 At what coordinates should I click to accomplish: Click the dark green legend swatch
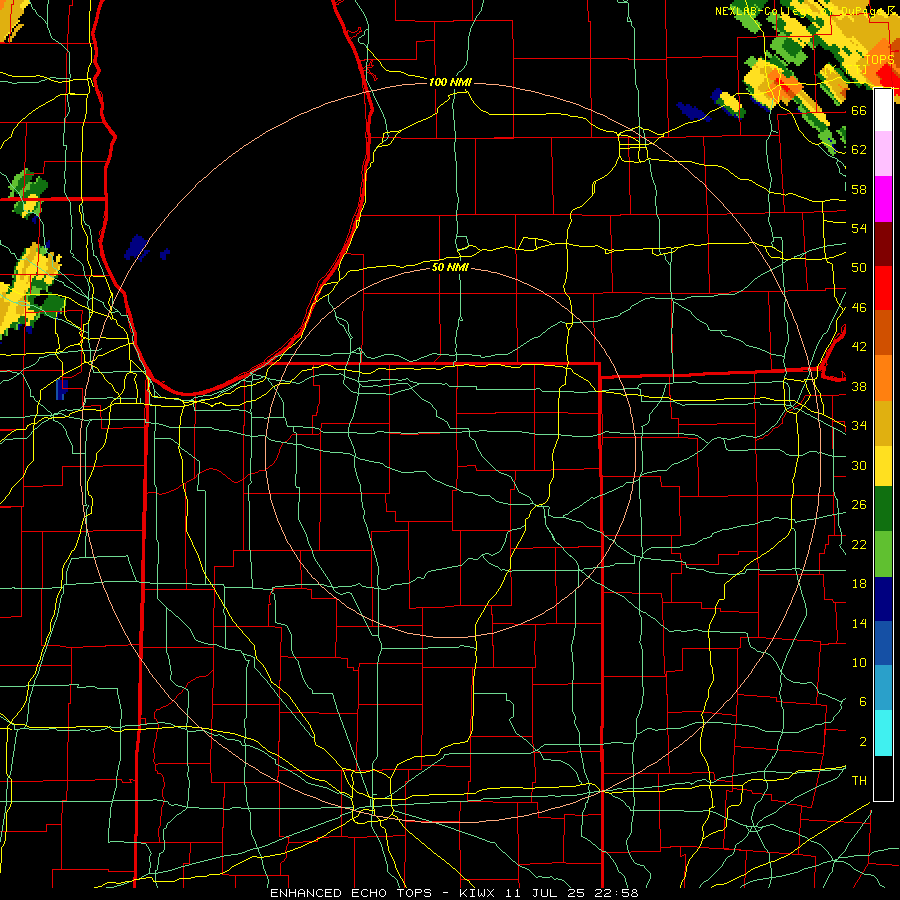click(x=883, y=509)
